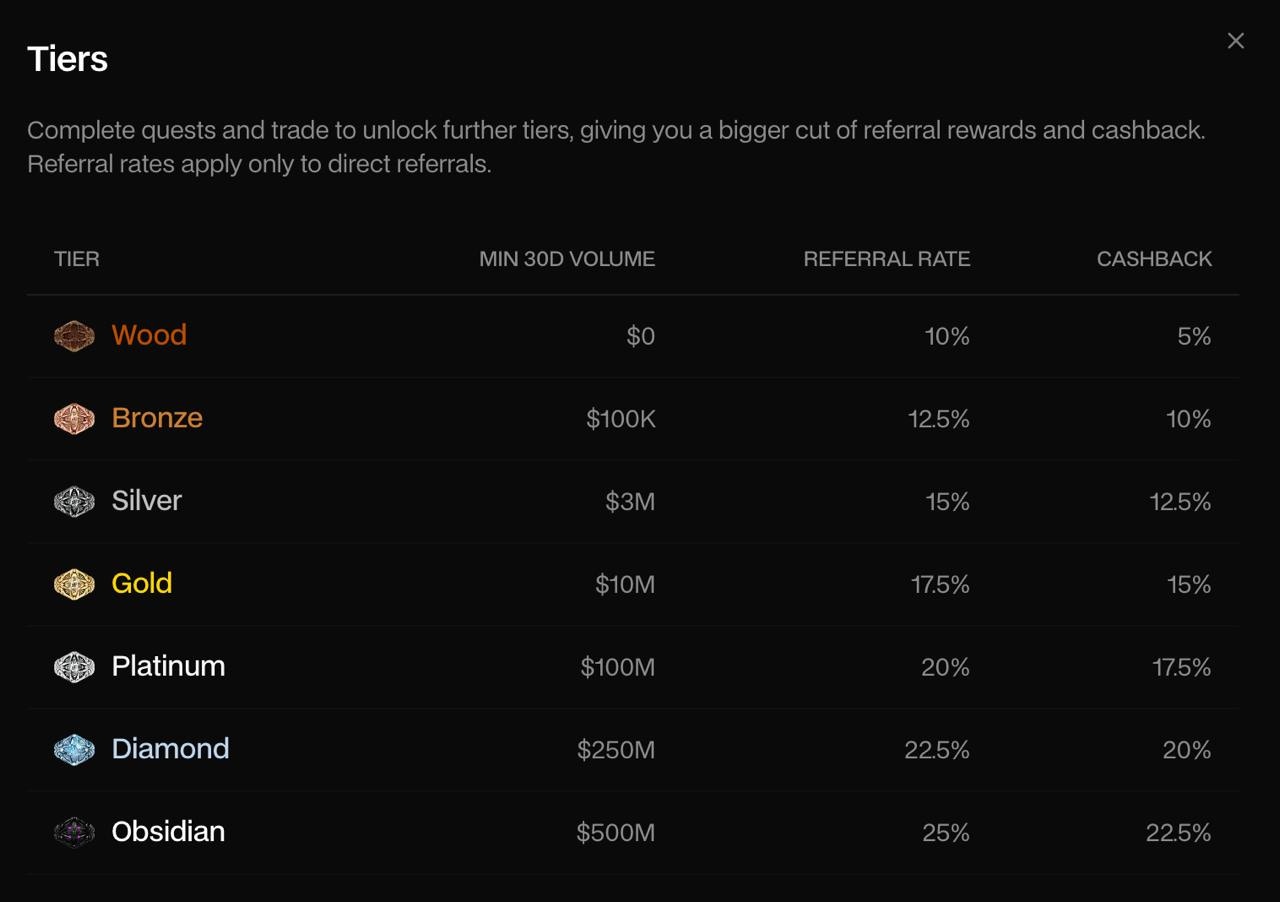Click the Silver tier badge icon
Screen dimensions: 1280x902
click(74, 501)
